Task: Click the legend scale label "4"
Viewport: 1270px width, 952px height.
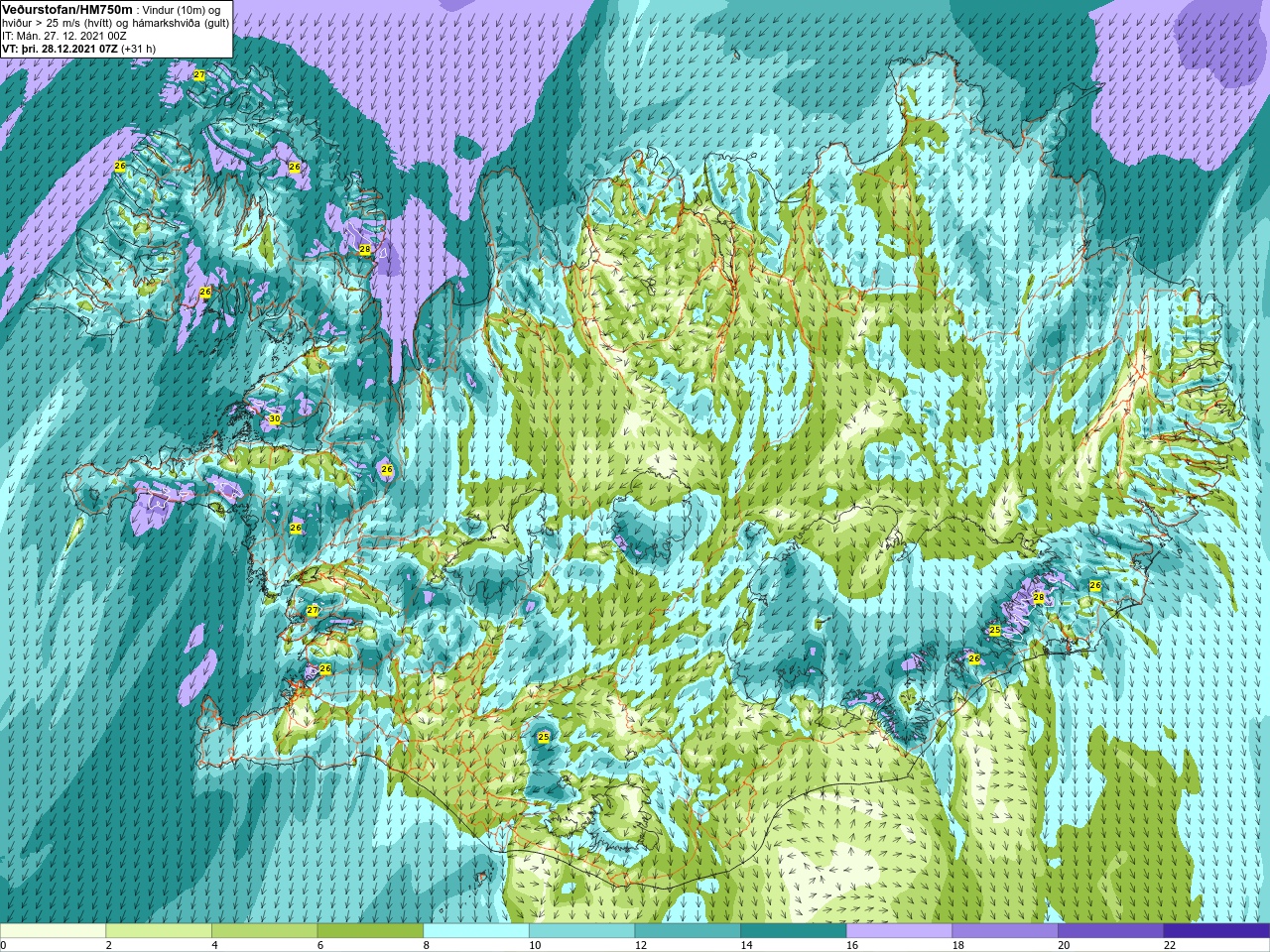Action: [x=214, y=945]
